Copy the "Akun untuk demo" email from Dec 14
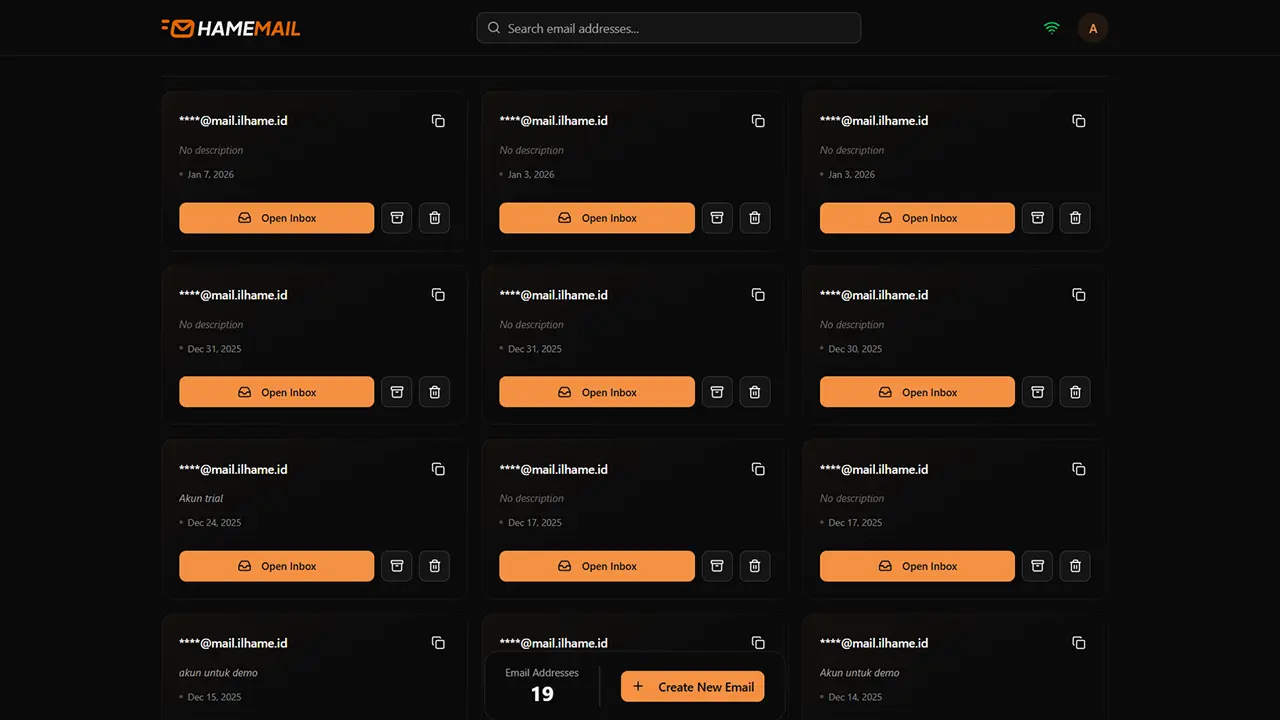This screenshot has height=720, width=1280. (1079, 643)
